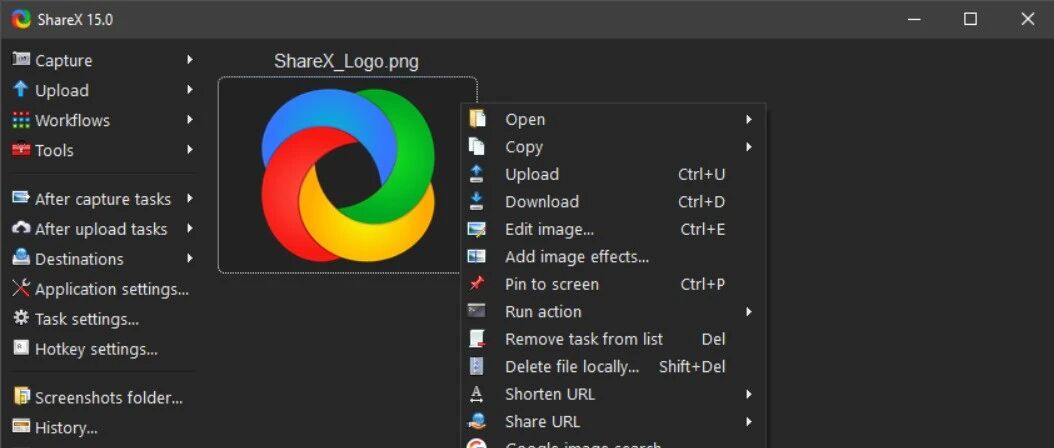
Task: Click the Hotkey settings icon
Action: [x=22, y=348]
